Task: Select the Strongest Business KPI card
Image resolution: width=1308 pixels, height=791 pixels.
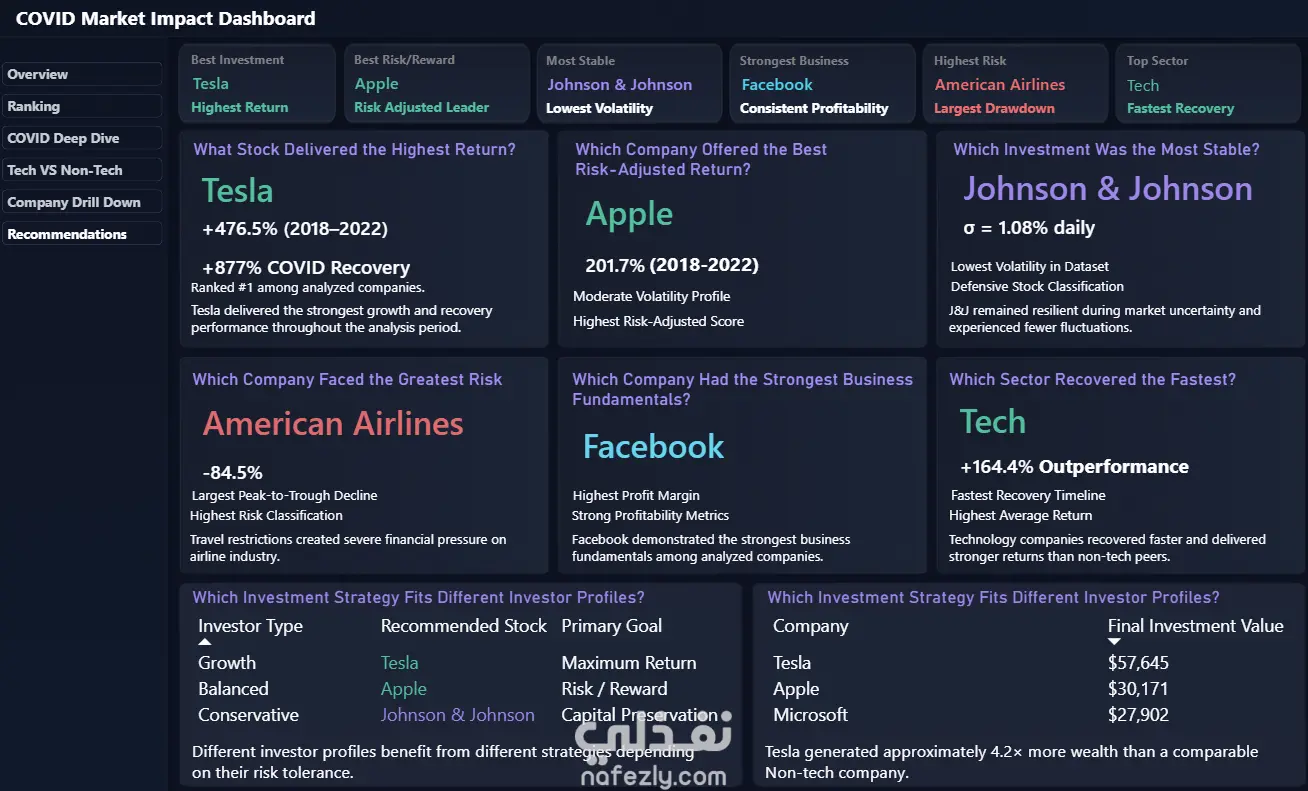Action: click(821, 84)
